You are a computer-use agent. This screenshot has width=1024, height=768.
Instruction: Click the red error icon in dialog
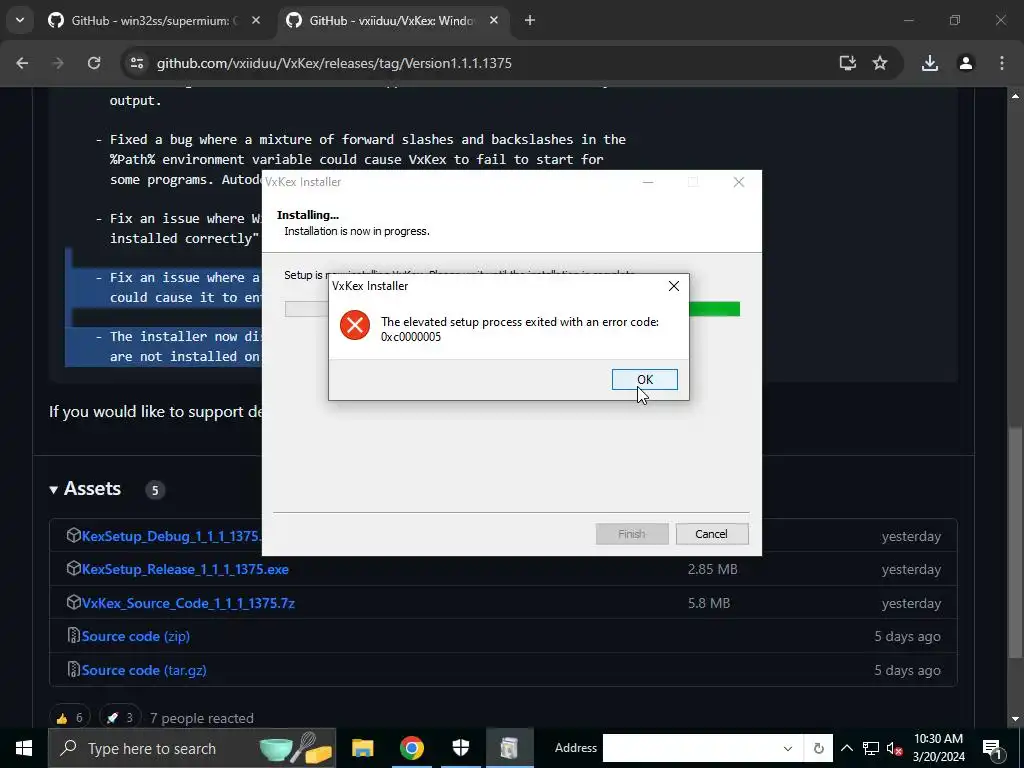click(x=355, y=325)
